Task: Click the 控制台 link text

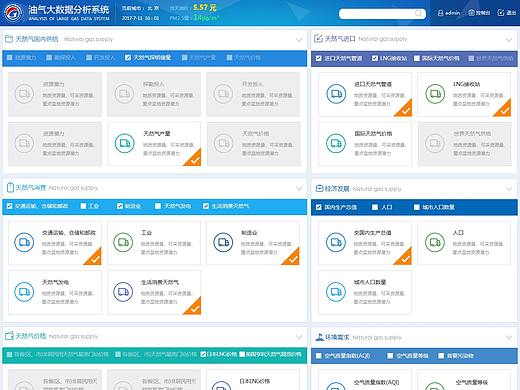Action: (483, 13)
